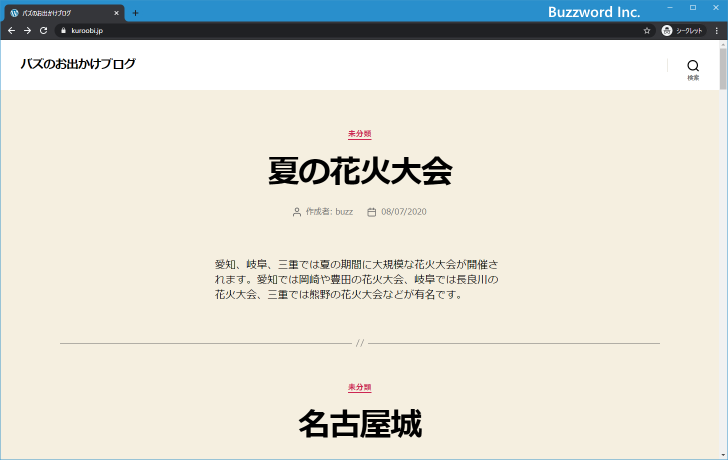Go forward with the browser forward arrow
This screenshot has height=460, width=728.
[27, 31]
